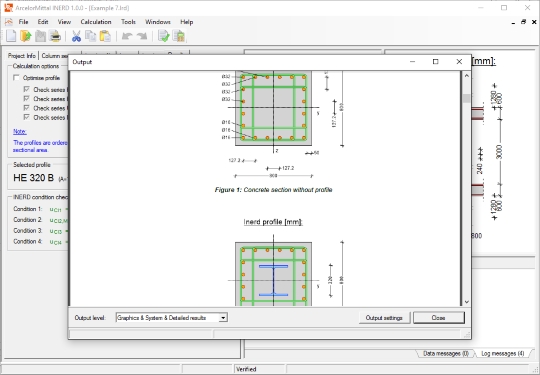Screen dimensions: 540x375
Task: Click the document icon left of File menu
Action: 9,22
